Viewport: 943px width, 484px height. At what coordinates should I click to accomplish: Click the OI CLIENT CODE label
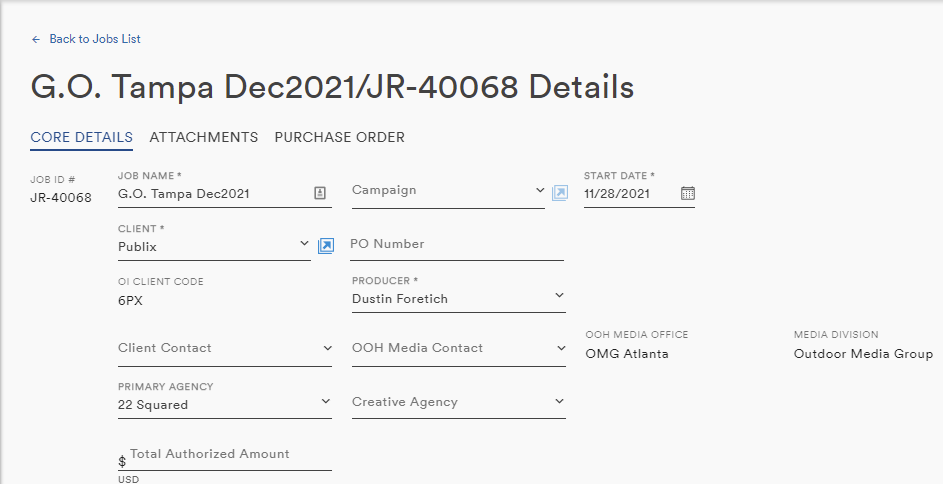point(161,281)
